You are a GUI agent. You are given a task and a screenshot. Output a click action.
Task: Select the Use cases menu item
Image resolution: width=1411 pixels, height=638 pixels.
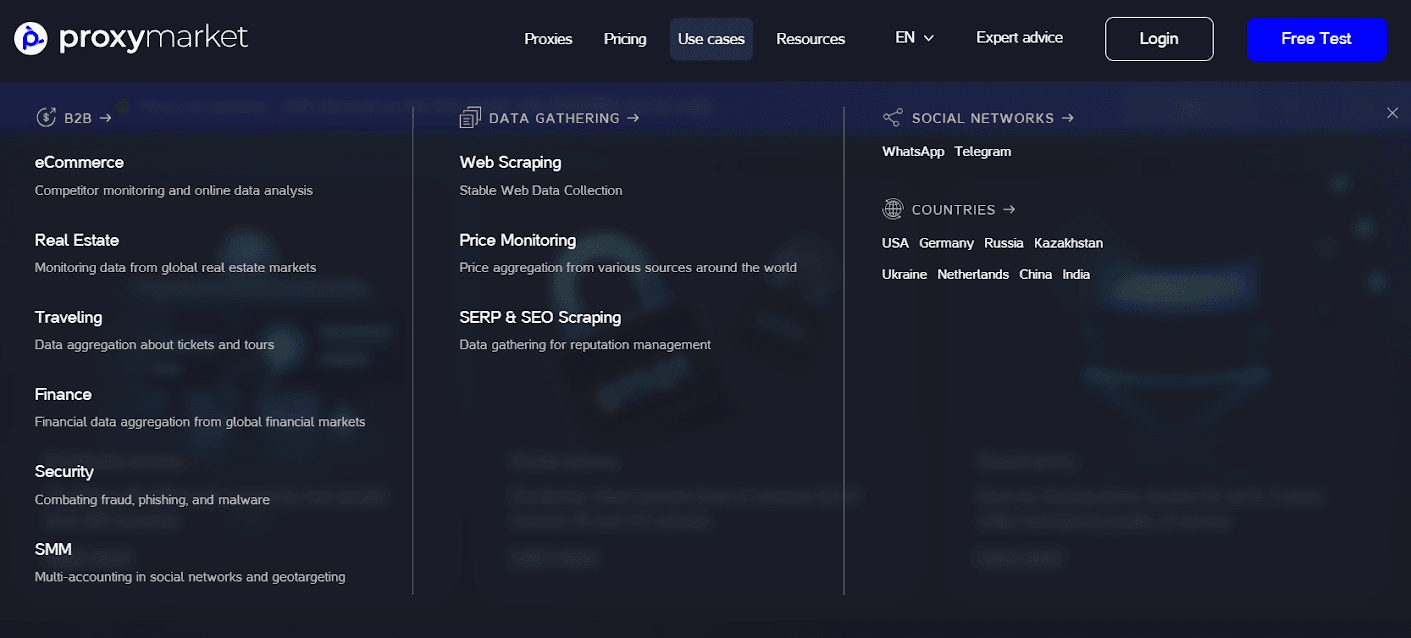(x=711, y=39)
